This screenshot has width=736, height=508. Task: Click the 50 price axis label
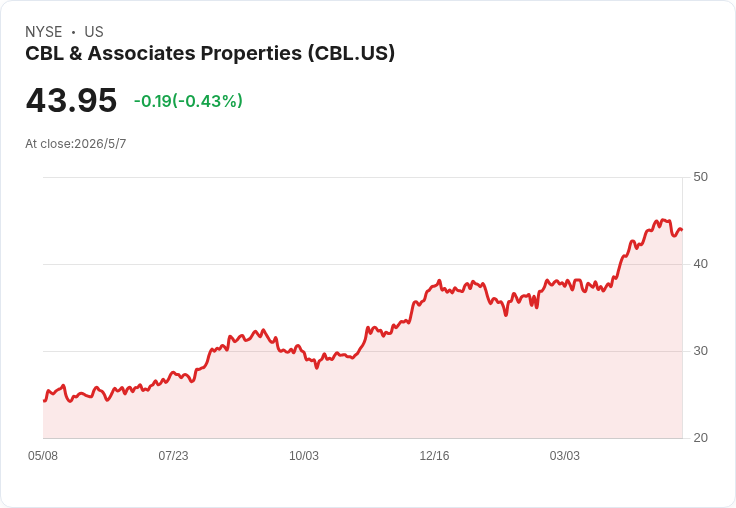pyautogui.click(x=700, y=177)
